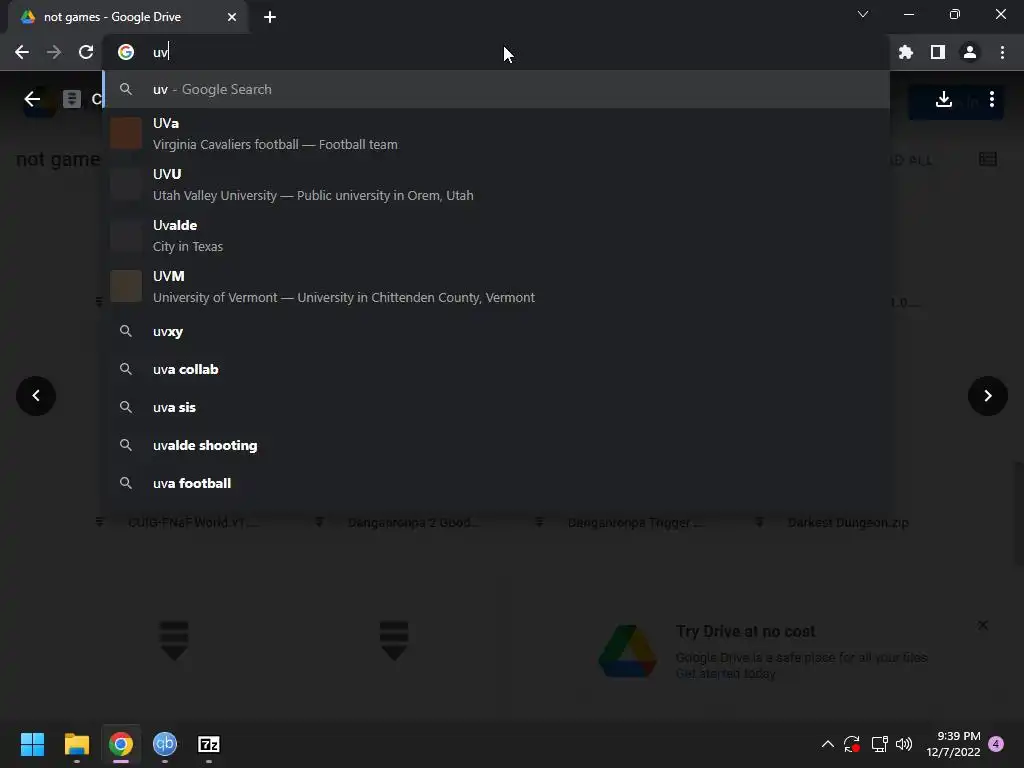
Task: Go to previous file in preview
Action: coord(36,396)
